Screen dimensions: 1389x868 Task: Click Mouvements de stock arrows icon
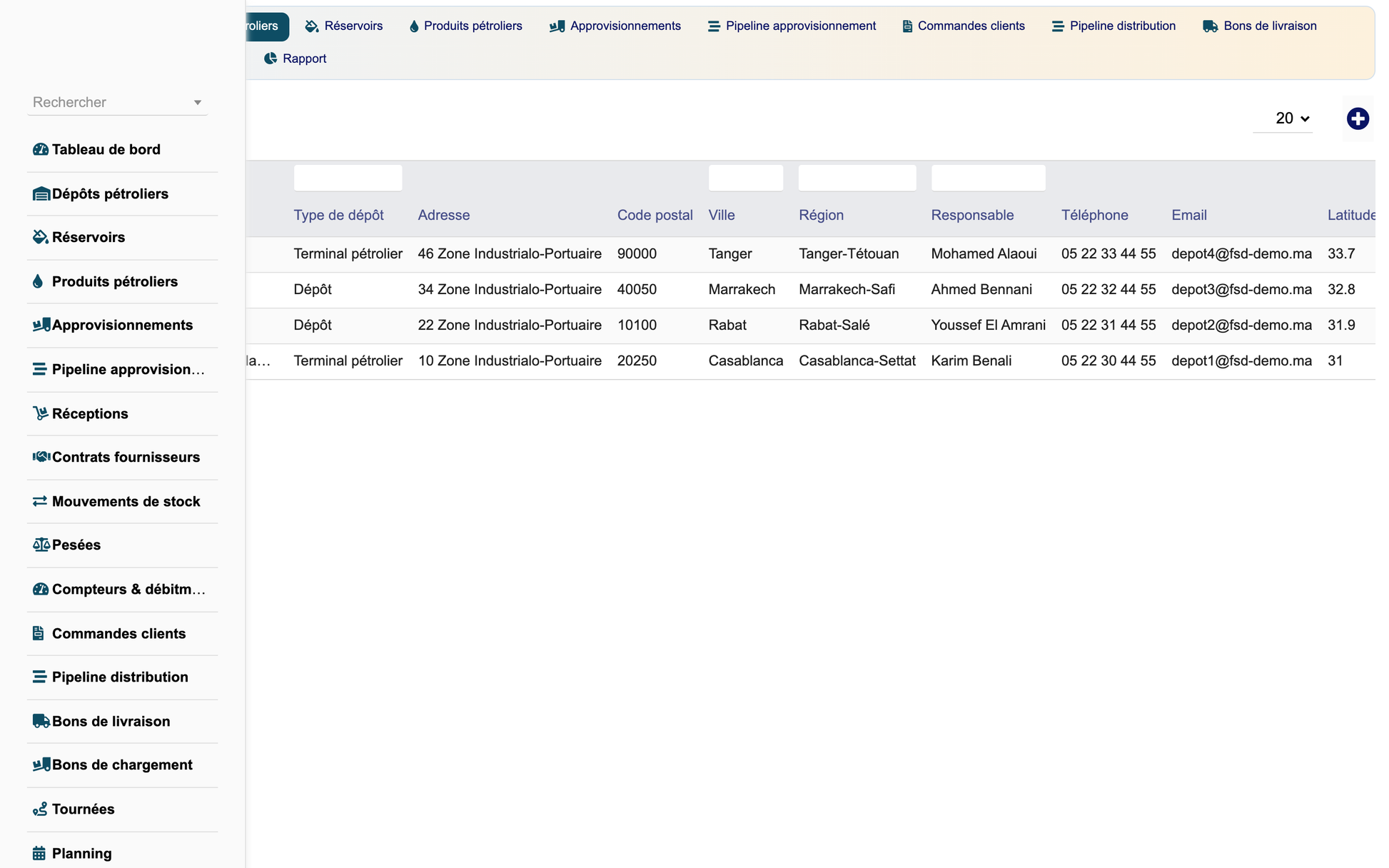(x=40, y=501)
